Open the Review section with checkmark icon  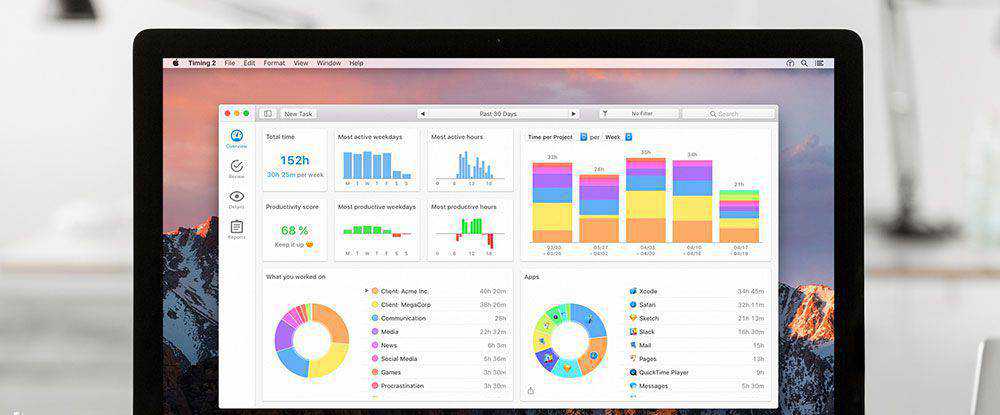(236, 168)
